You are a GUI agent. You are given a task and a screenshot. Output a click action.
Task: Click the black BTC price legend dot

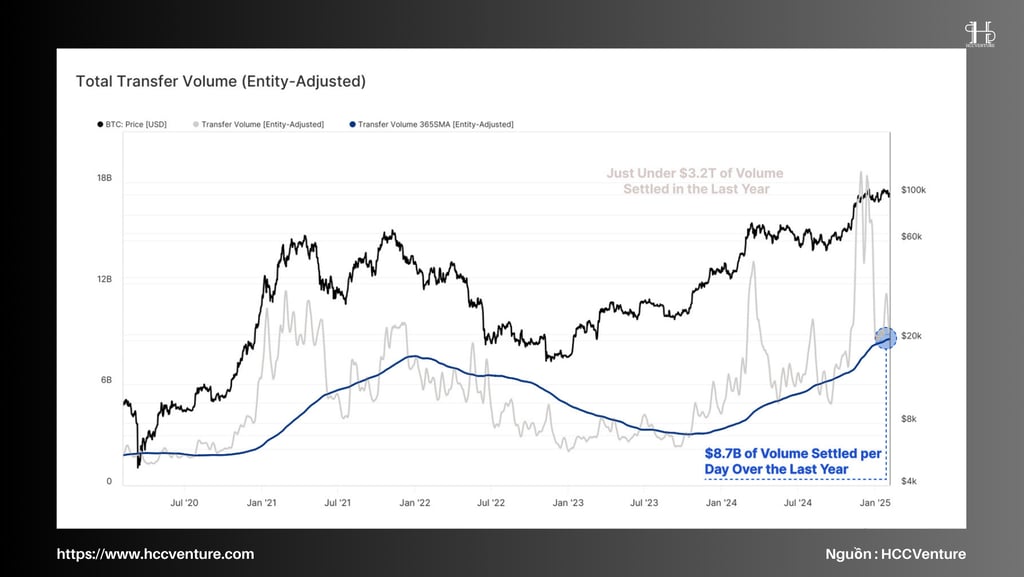100,124
